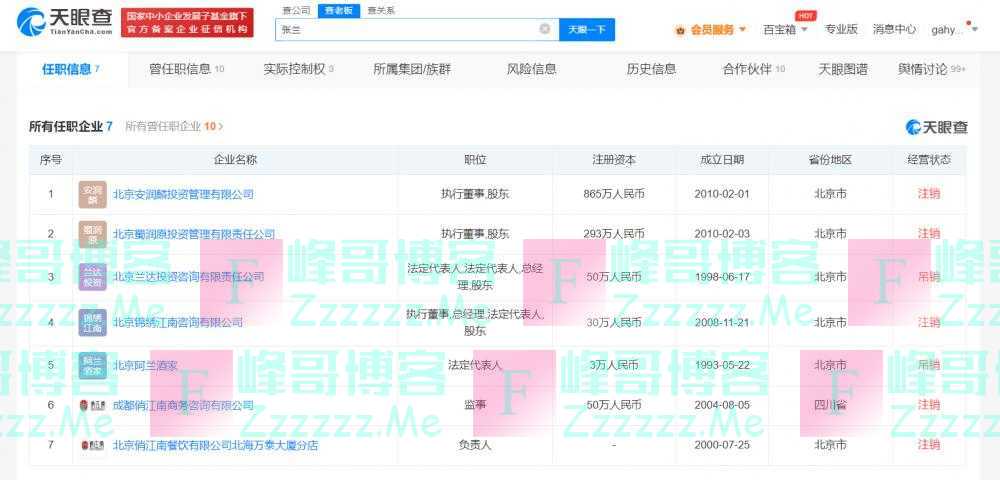Click the search input containing 张兰
The width and height of the screenshot is (1000, 480).
pyautogui.click(x=417, y=29)
